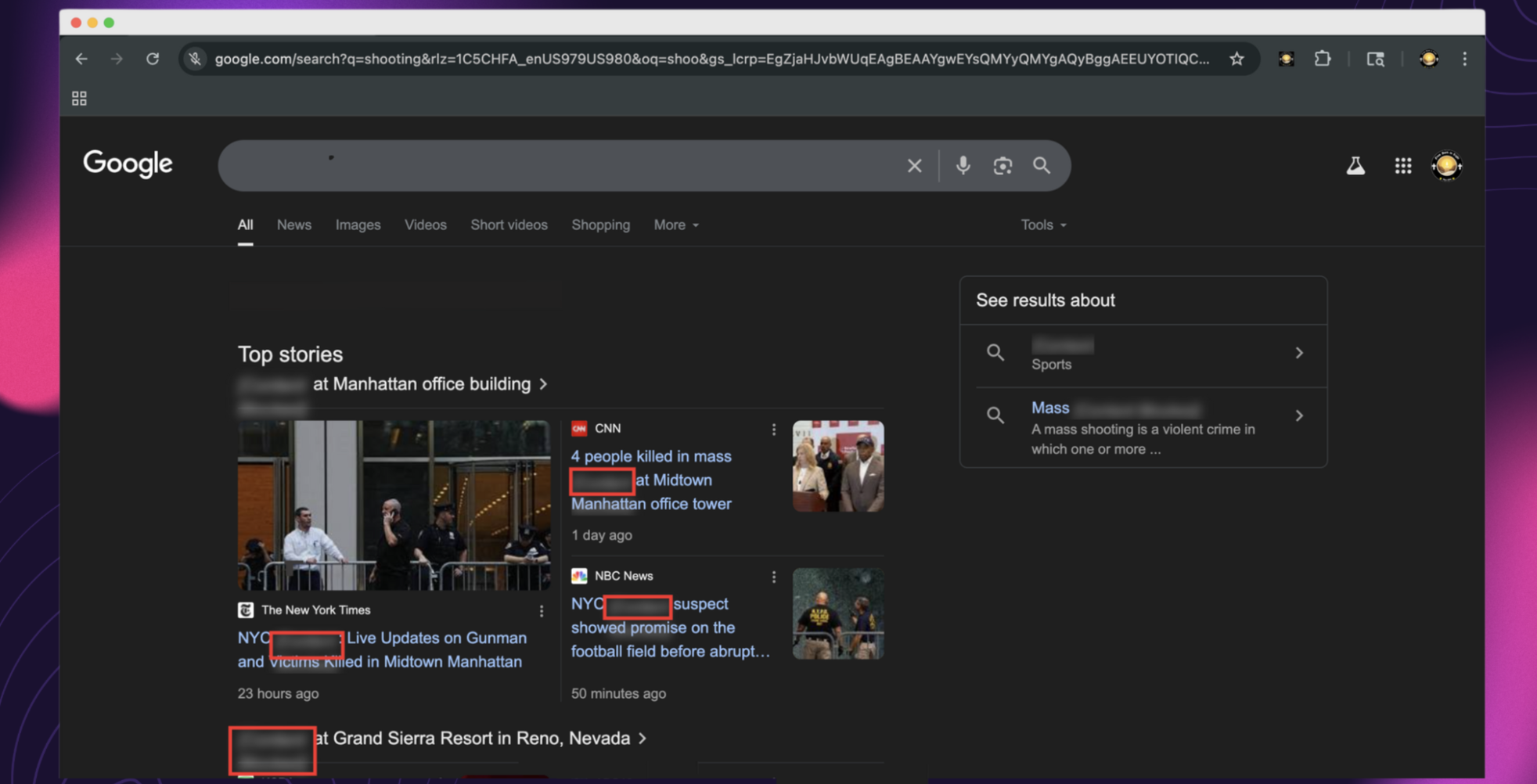The image size is (1537, 784).
Task: Click the 'The New York Times' source name
Action: pos(316,610)
